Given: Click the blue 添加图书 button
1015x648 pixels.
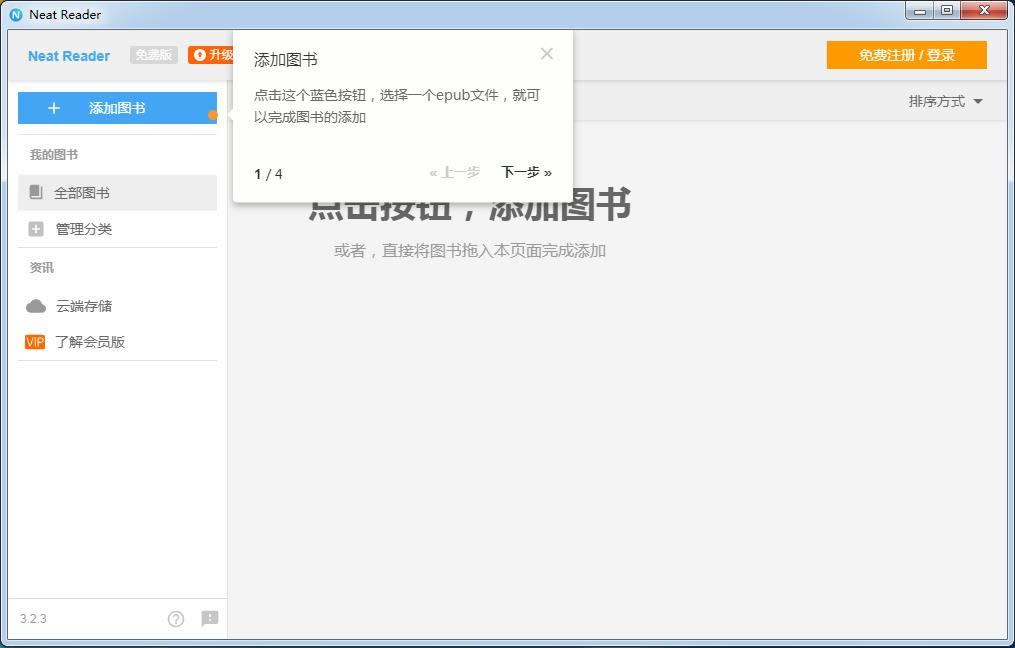Looking at the screenshot, I should click(117, 108).
